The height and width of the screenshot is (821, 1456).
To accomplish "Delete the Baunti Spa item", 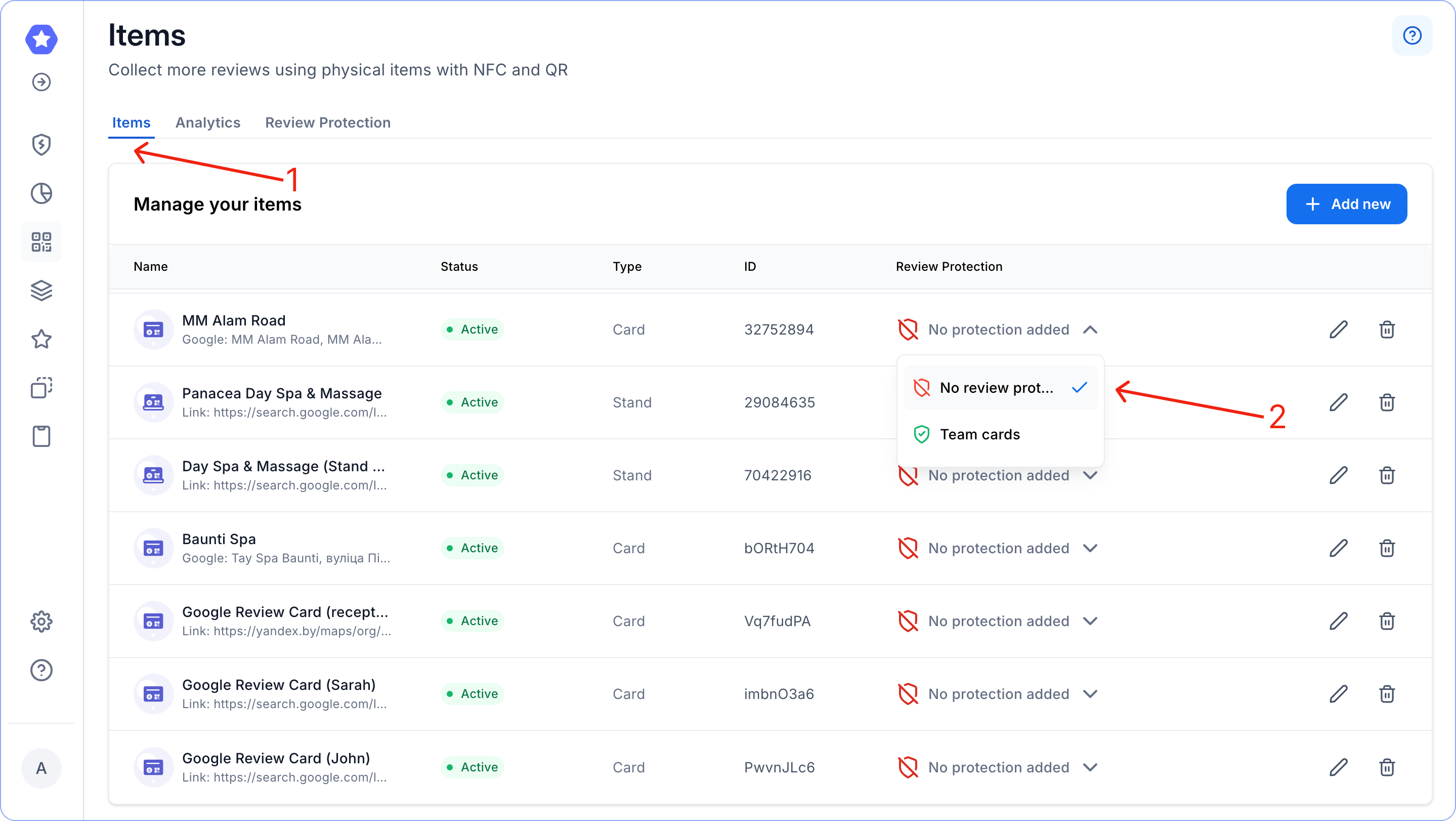I will (x=1387, y=548).
